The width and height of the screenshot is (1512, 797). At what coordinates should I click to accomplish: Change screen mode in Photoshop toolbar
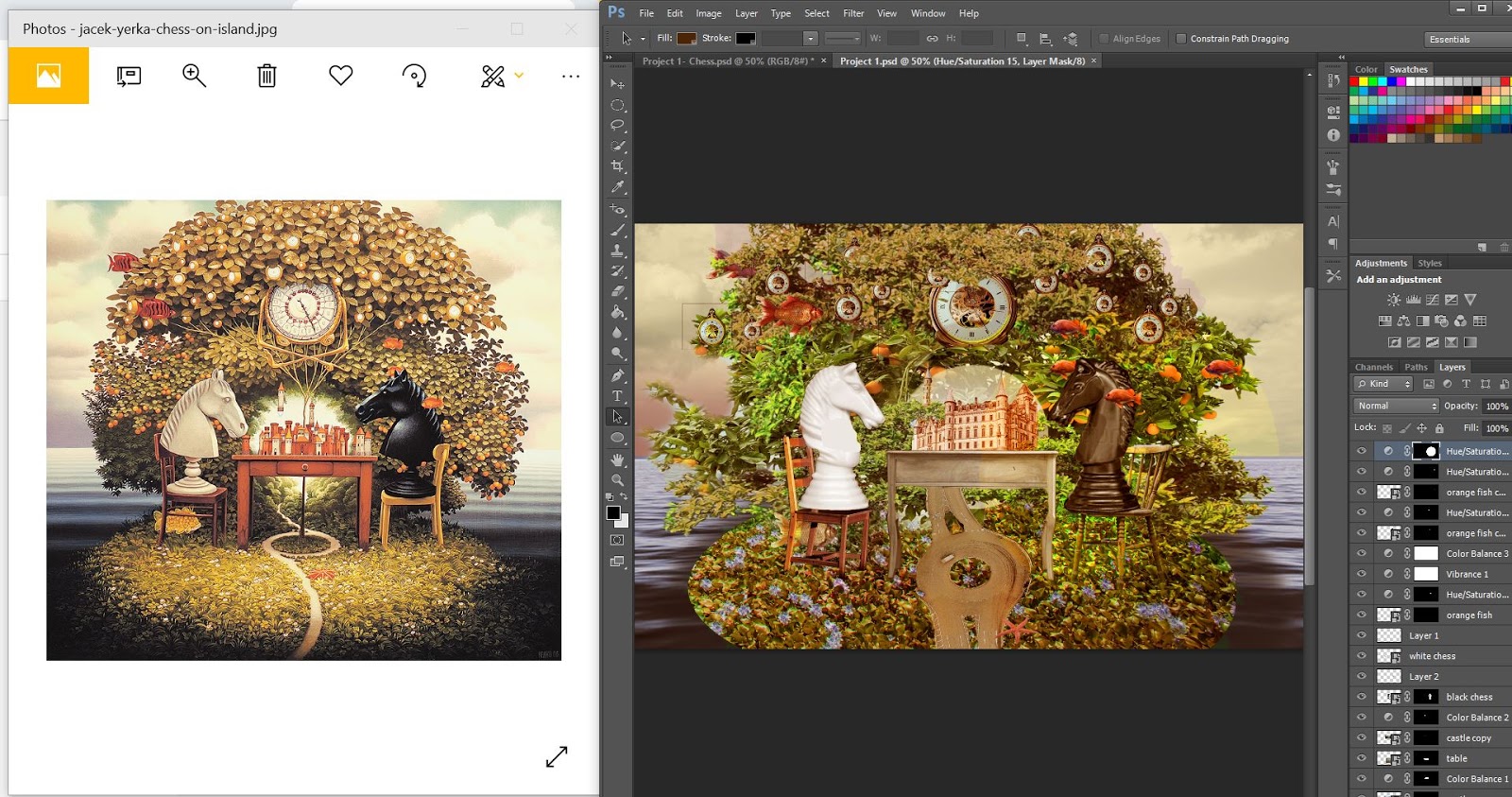coord(617,562)
